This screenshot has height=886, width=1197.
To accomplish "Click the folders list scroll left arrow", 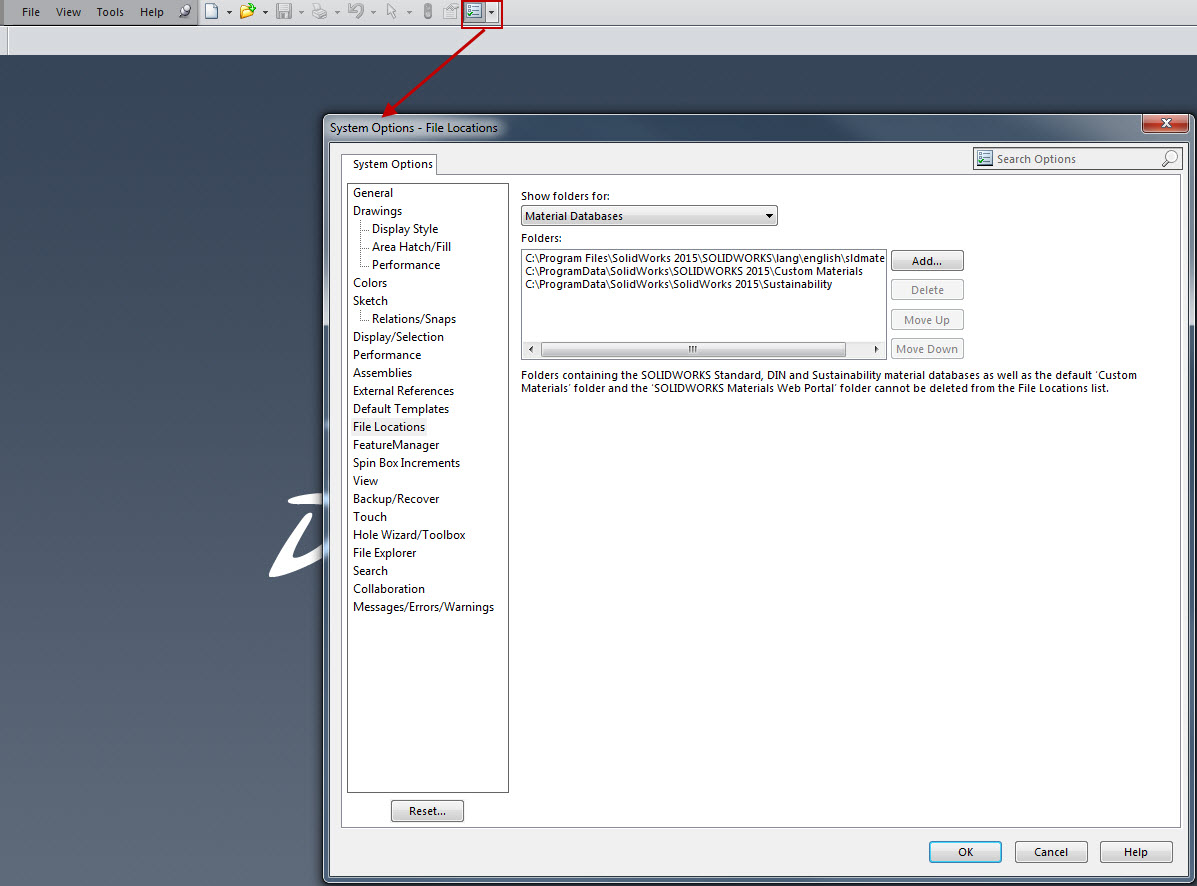I will (x=531, y=350).
